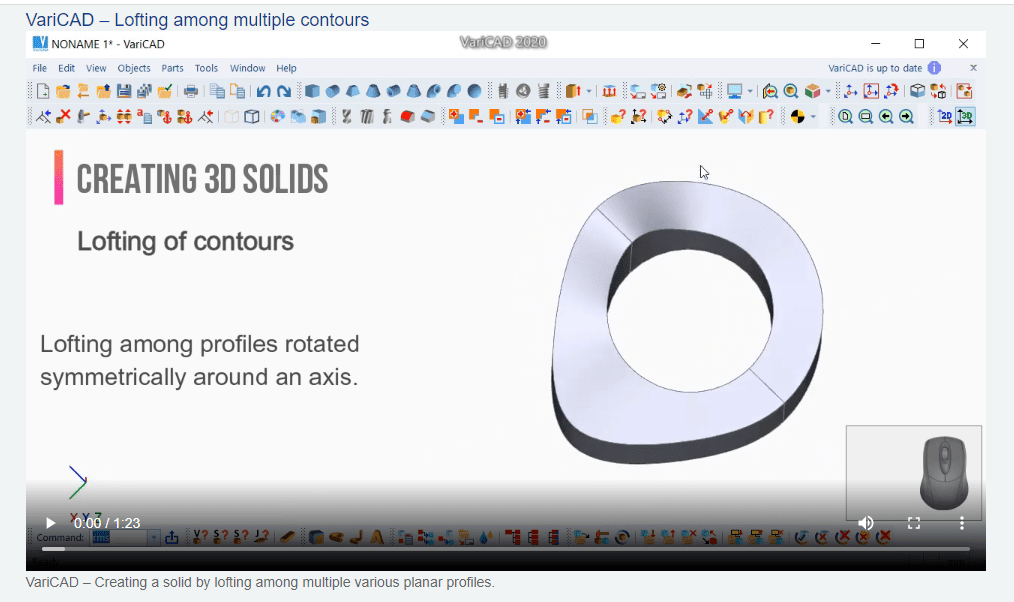Open the Objects menu
The width and height of the screenshot is (1014, 602).
pos(134,68)
